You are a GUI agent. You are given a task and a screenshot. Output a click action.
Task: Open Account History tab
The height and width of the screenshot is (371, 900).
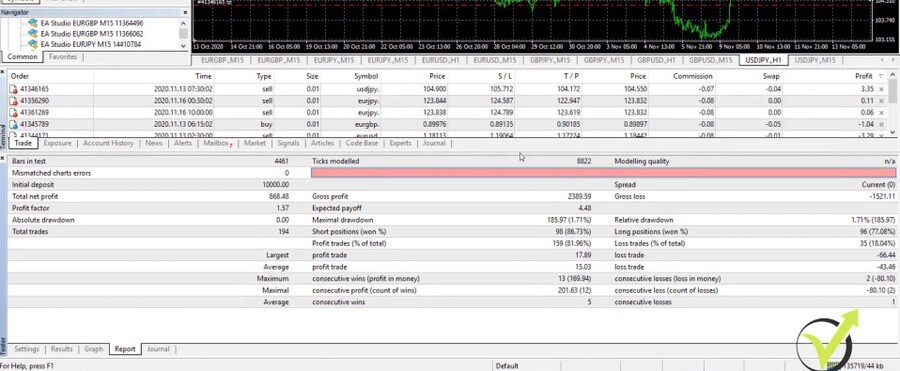point(108,144)
